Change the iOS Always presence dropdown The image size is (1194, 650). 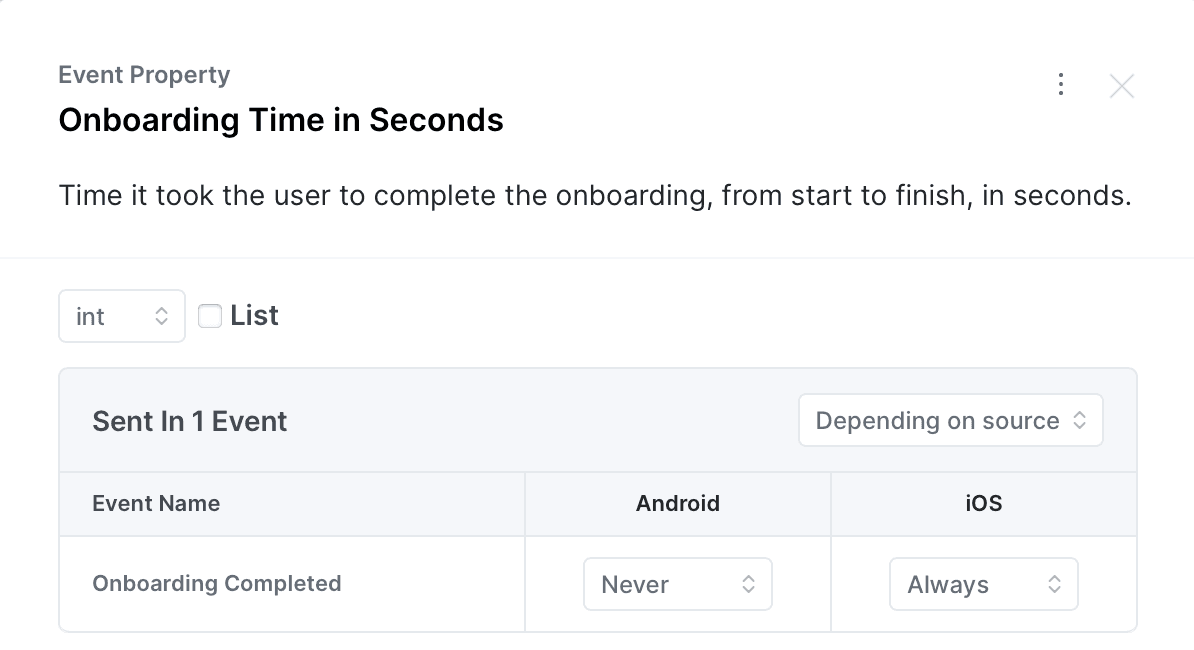tap(983, 584)
